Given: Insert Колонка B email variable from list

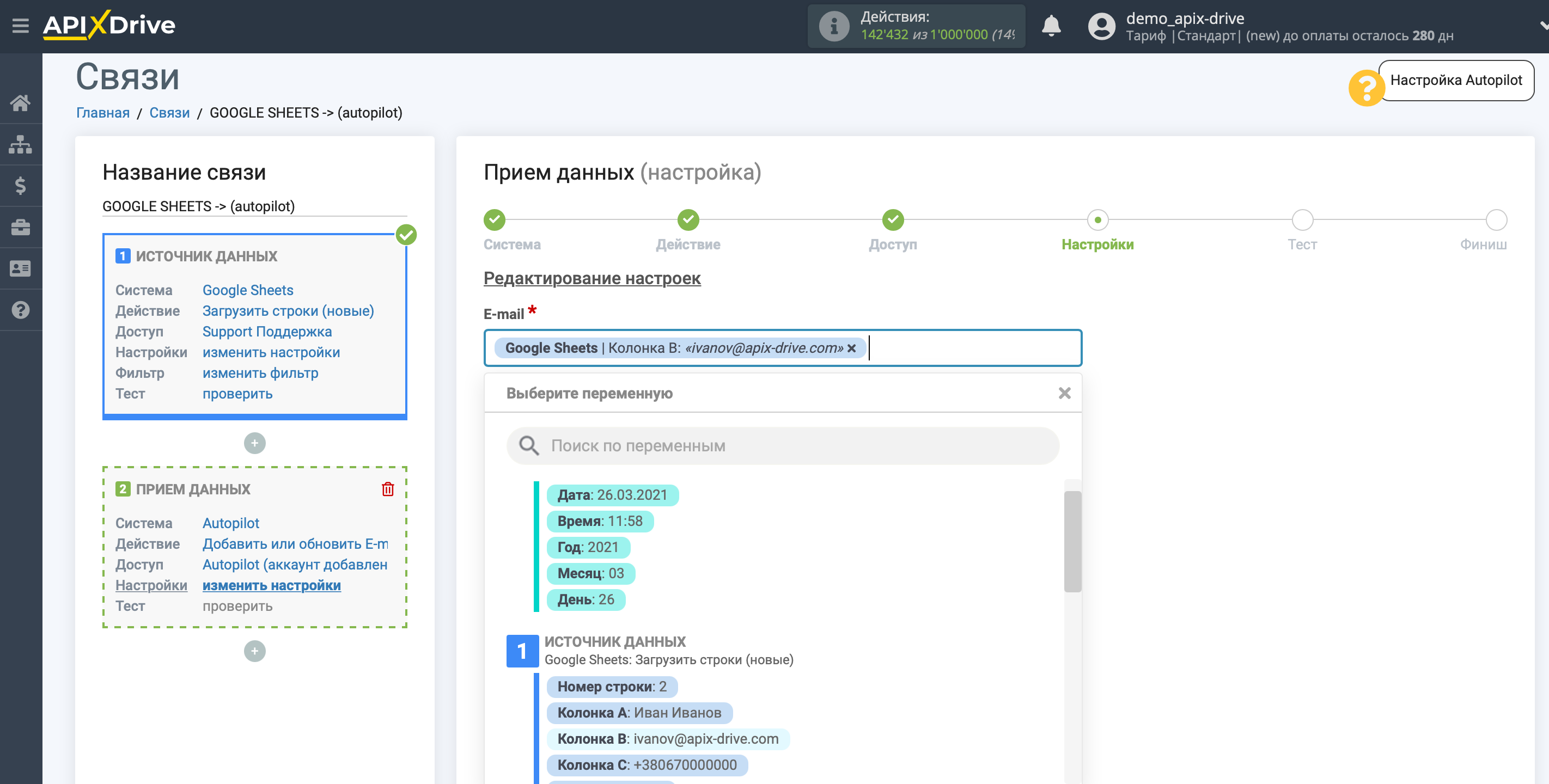Looking at the screenshot, I should [667, 739].
